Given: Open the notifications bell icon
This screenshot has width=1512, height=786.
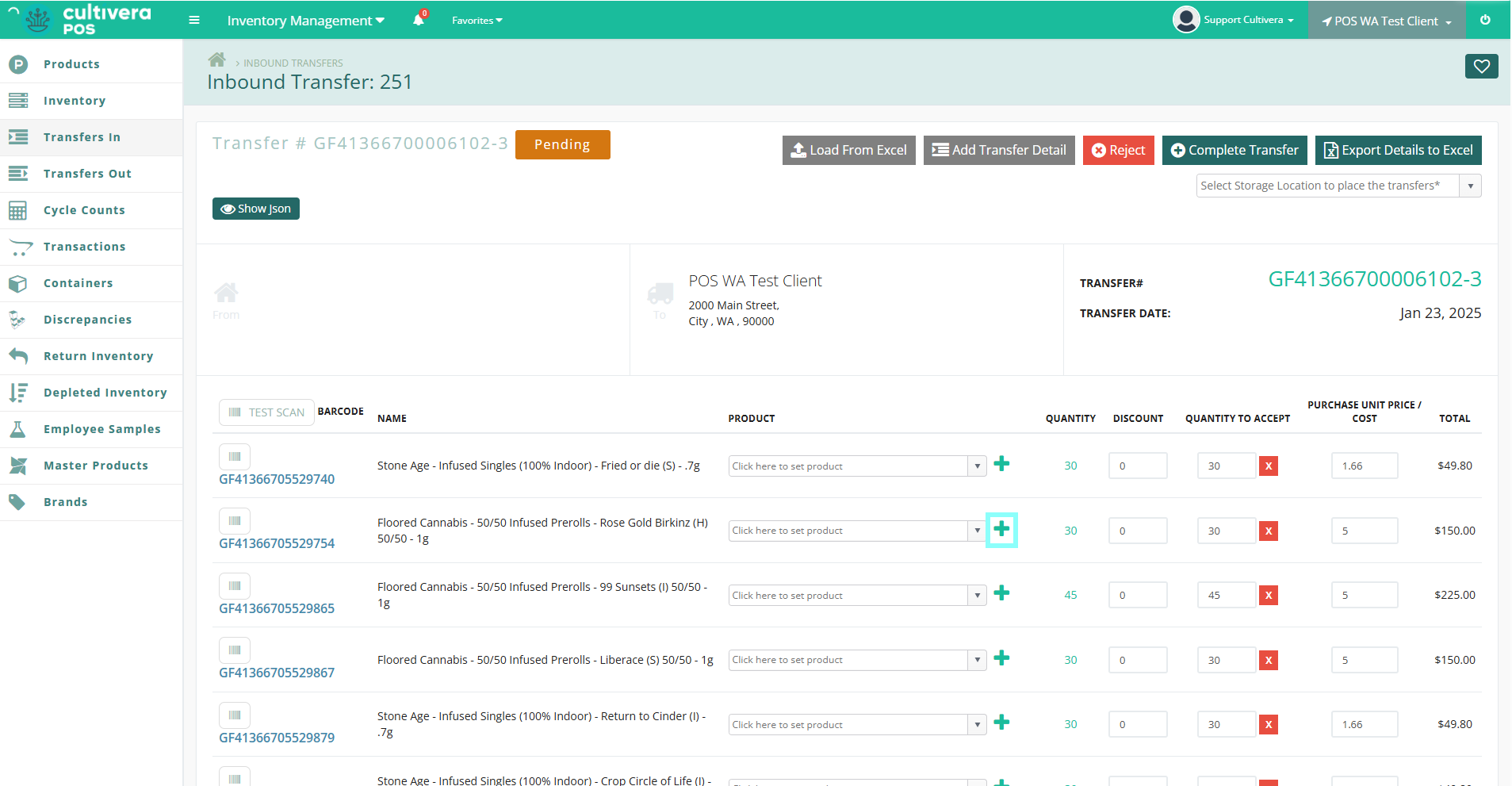Looking at the screenshot, I should pos(419,20).
